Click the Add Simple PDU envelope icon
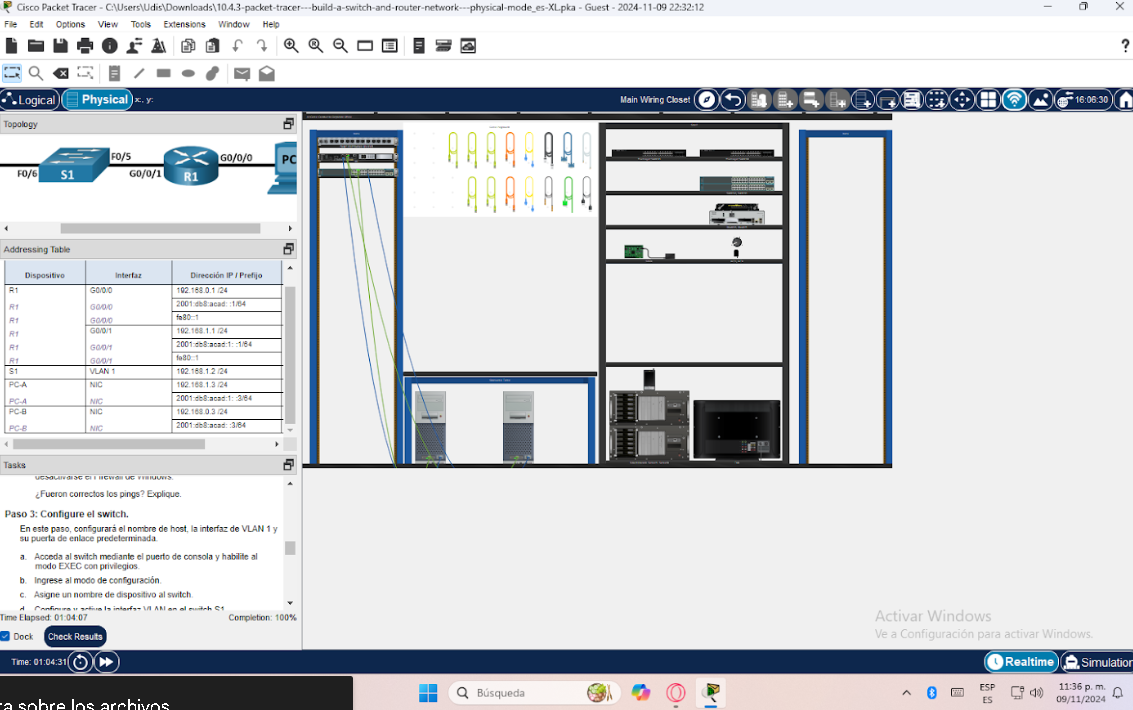The height and width of the screenshot is (710, 1133). (x=242, y=73)
